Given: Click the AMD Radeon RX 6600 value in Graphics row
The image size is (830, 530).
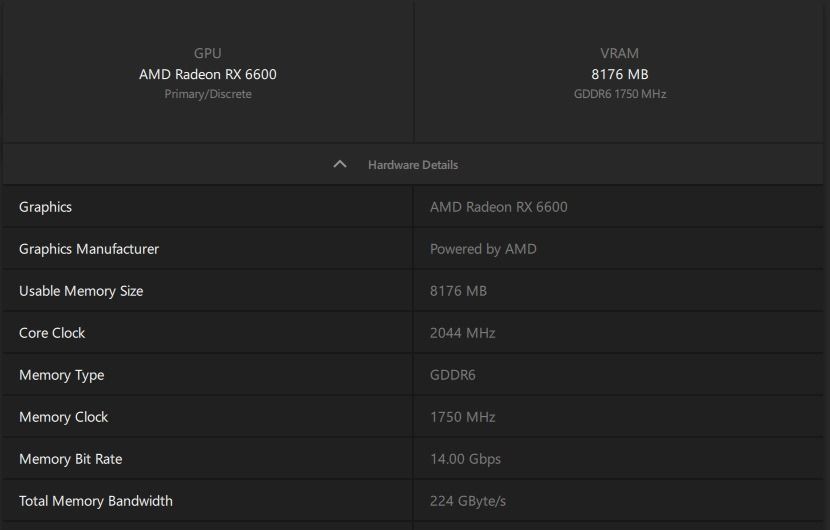Looking at the screenshot, I should coord(499,207).
